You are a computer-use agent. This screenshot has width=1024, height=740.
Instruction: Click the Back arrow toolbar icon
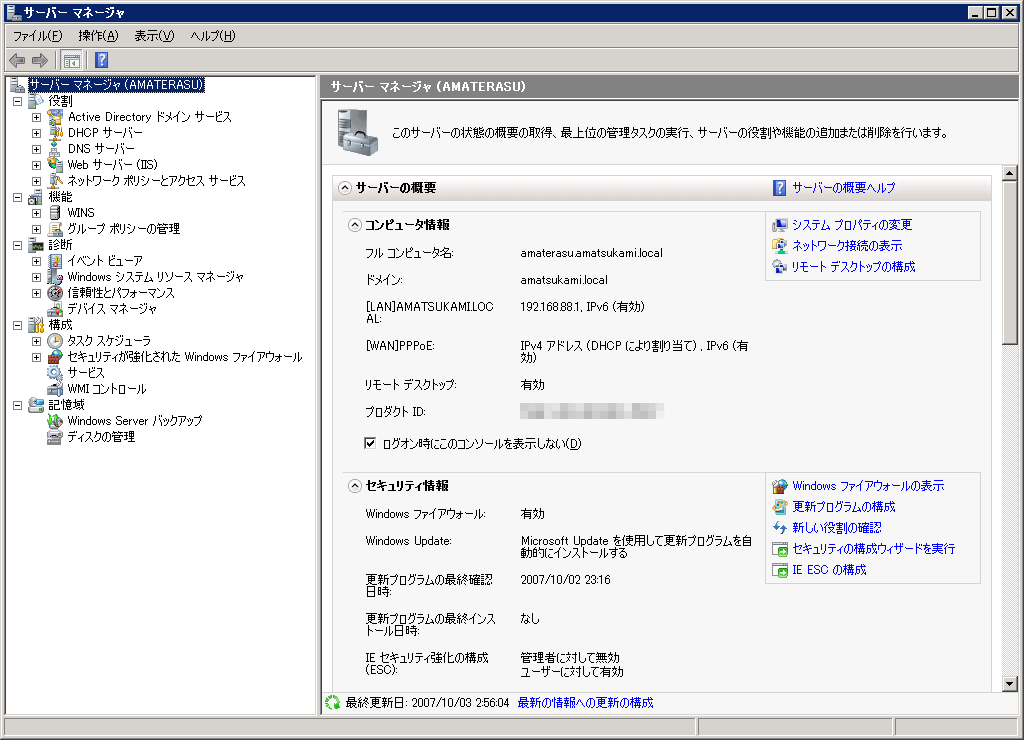pyautogui.click(x=17, y=60)
